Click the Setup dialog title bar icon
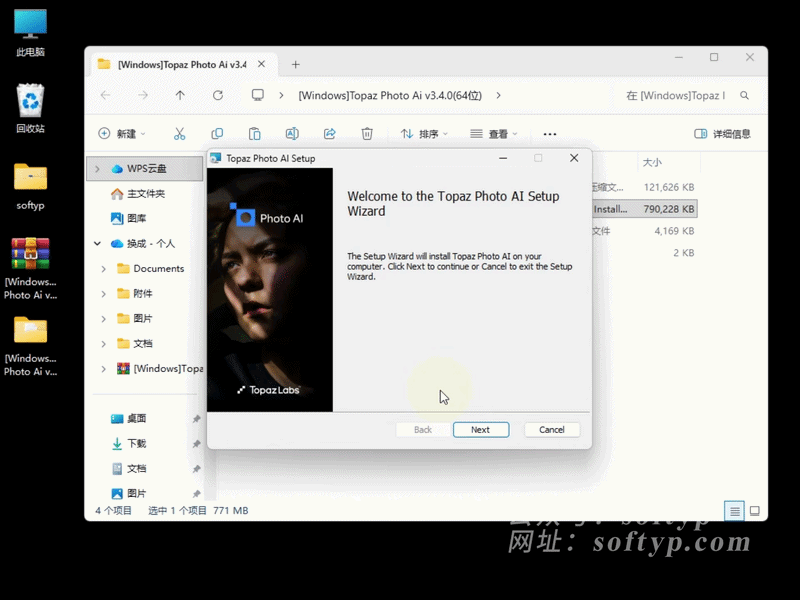Viewport: 800px width, 600px height. pyautogui.click(x=216, y=158)
